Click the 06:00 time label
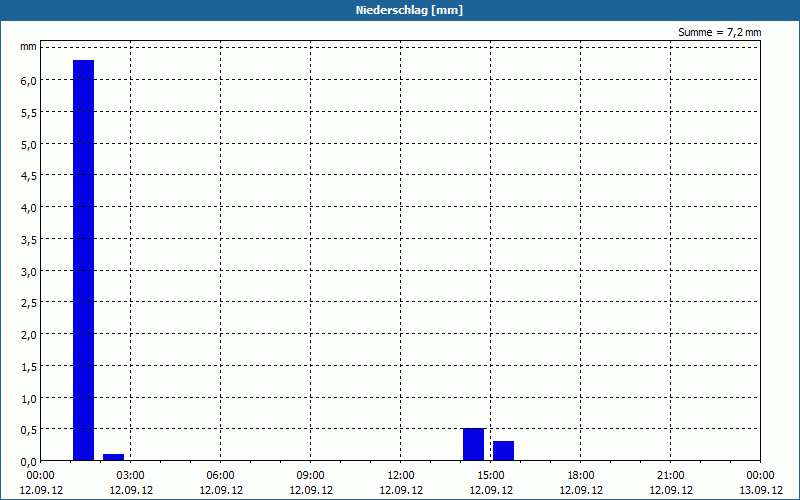The image size is (800, 500). click(220, 476)
